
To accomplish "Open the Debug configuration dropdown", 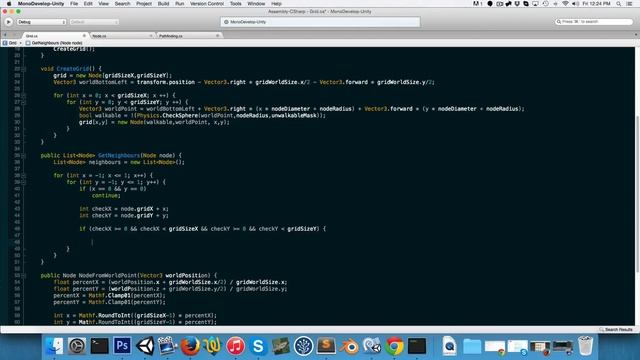I will [x=41, y=22].
